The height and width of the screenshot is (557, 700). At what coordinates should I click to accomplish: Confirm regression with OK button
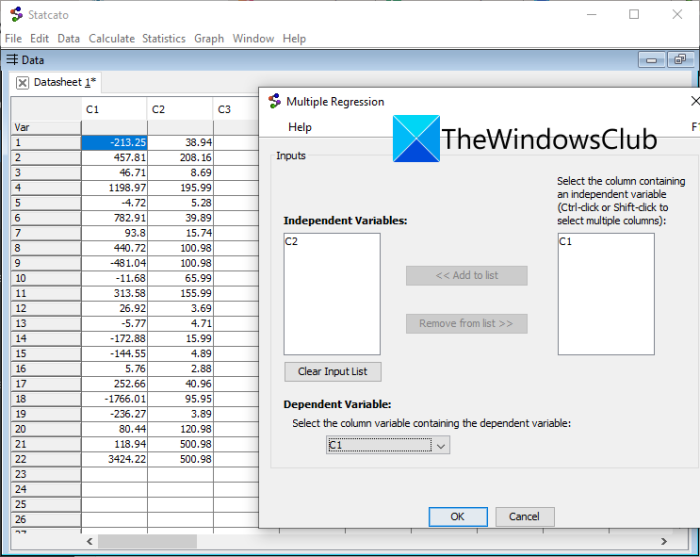[458, 516]
